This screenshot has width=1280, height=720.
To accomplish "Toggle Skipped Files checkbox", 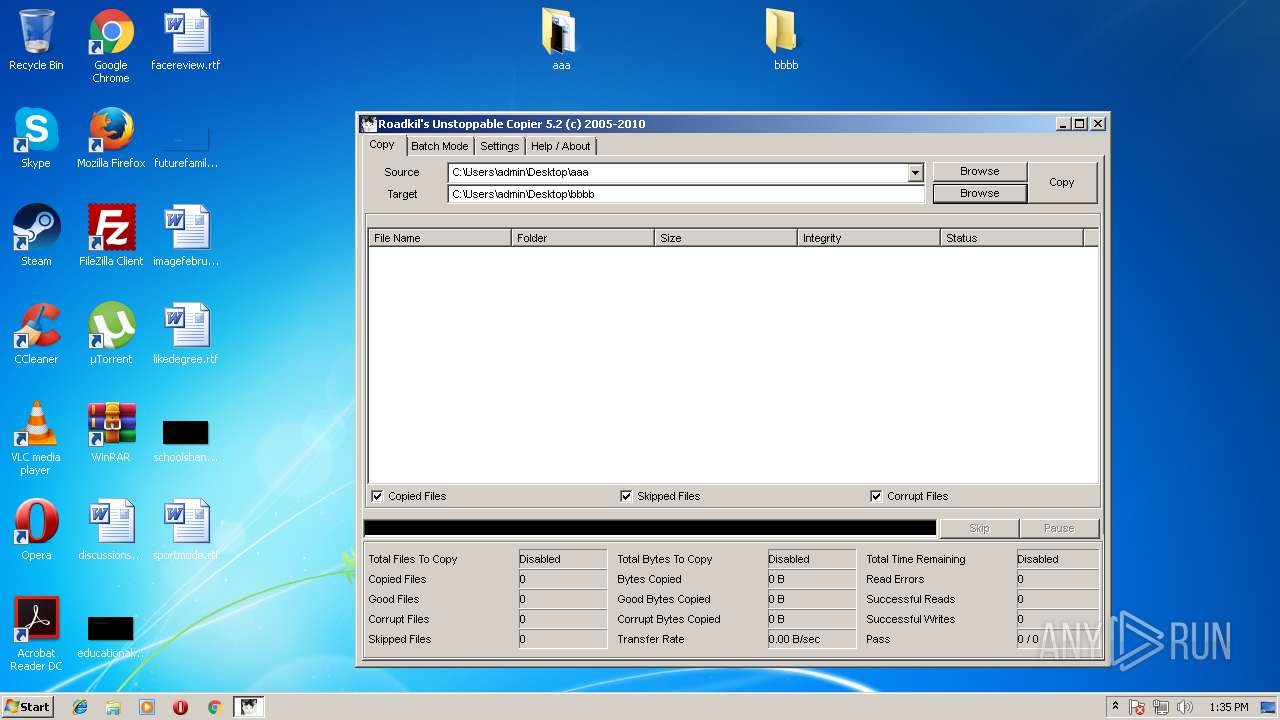I will point(626,496).
